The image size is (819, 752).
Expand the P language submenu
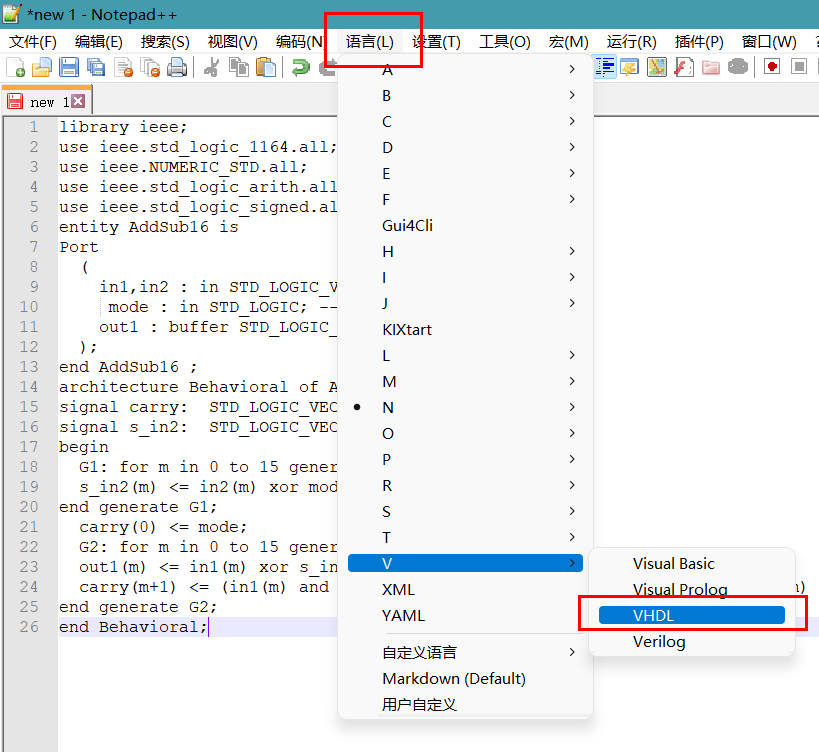coord(465,460)
